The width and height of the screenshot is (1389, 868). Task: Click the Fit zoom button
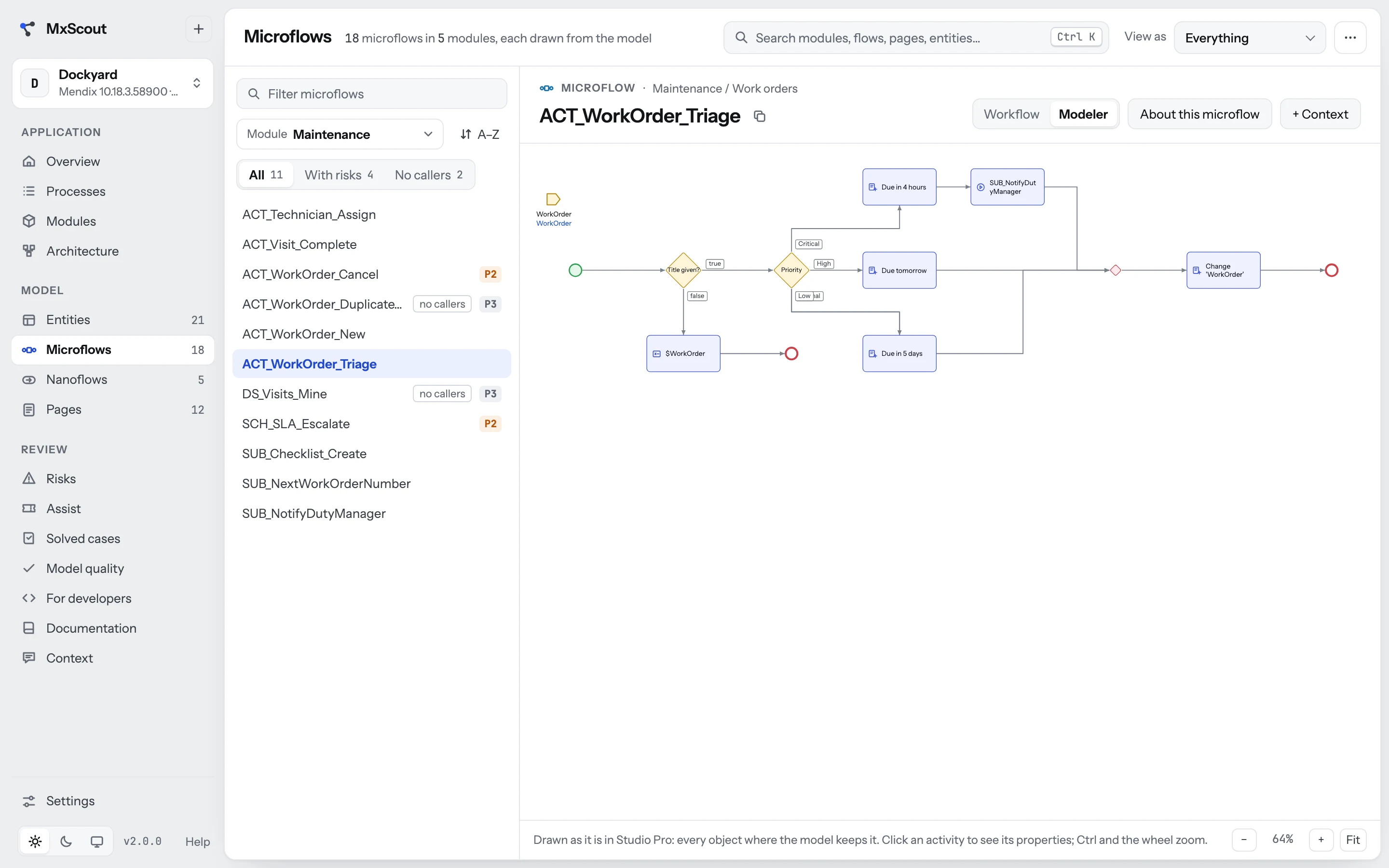pos(1353,839)
